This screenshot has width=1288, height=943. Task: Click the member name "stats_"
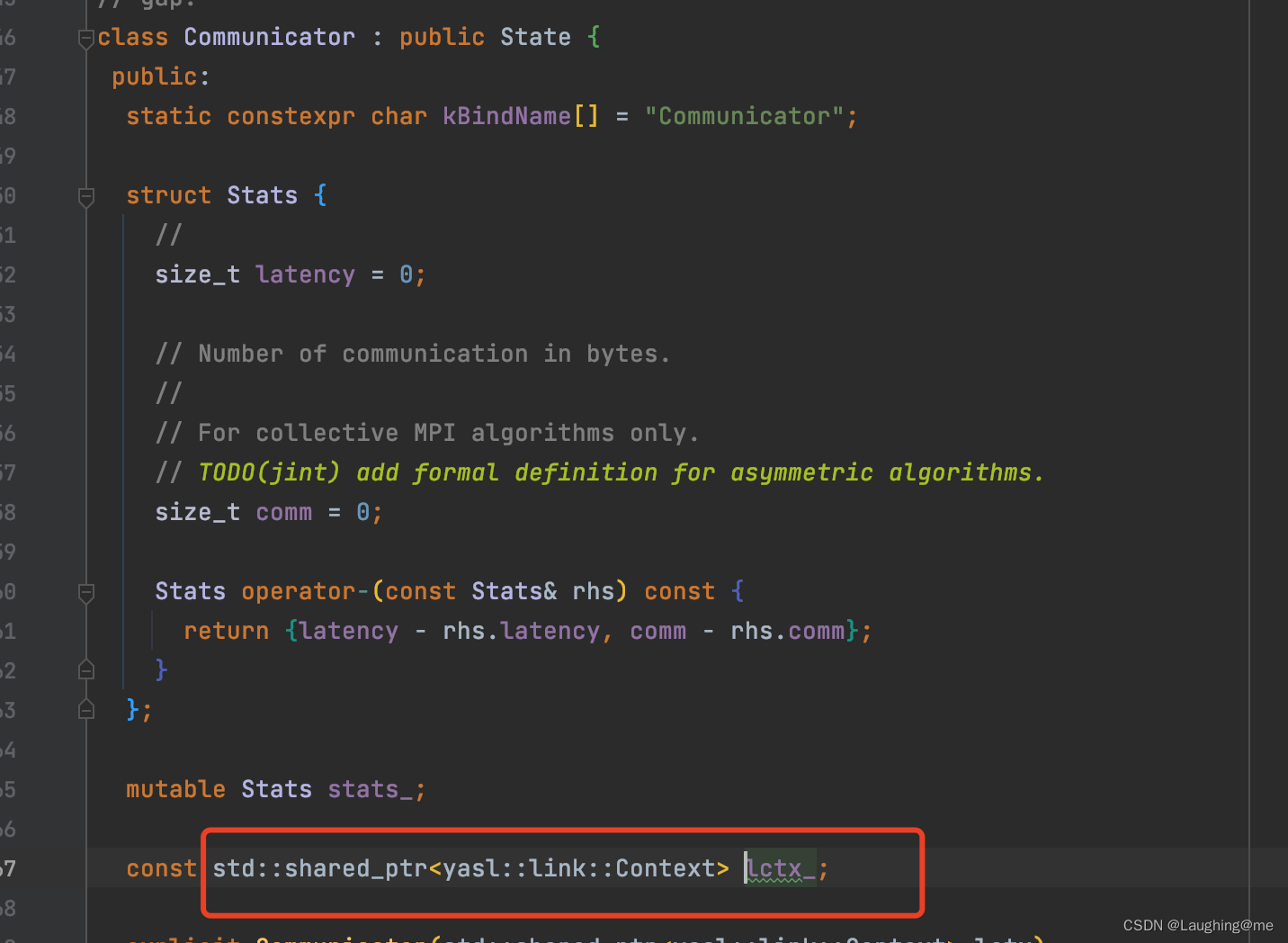[370, 789]
